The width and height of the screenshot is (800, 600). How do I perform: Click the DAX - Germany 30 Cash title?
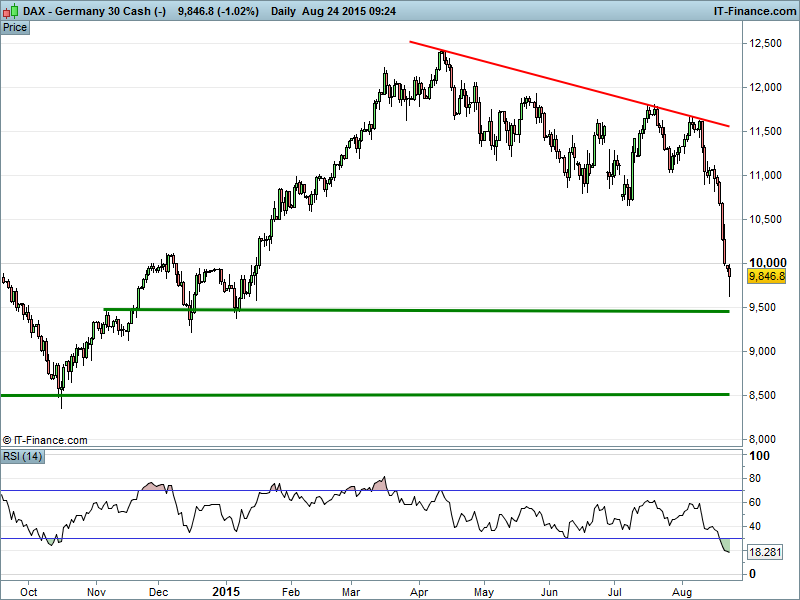87,11
